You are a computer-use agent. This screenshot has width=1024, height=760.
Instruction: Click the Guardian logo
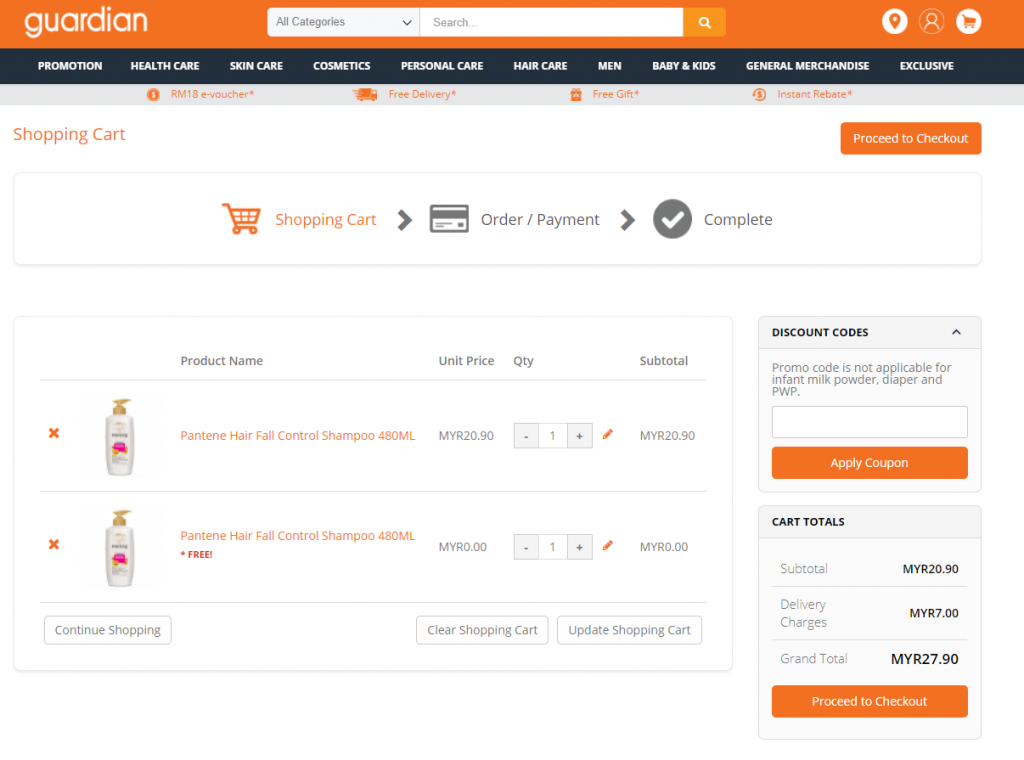86,22
